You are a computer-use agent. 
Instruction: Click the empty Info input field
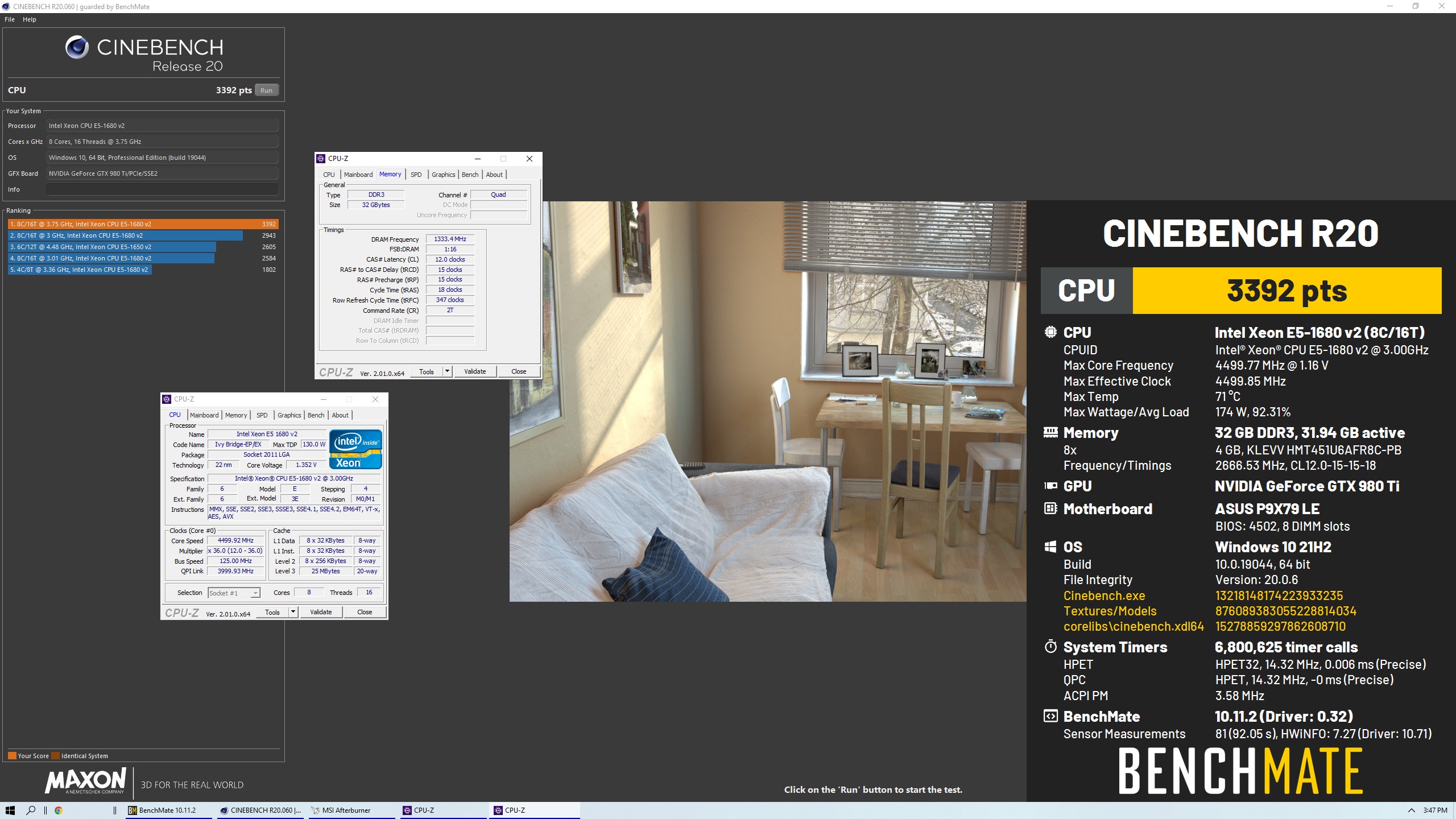(x=162, y=189)
